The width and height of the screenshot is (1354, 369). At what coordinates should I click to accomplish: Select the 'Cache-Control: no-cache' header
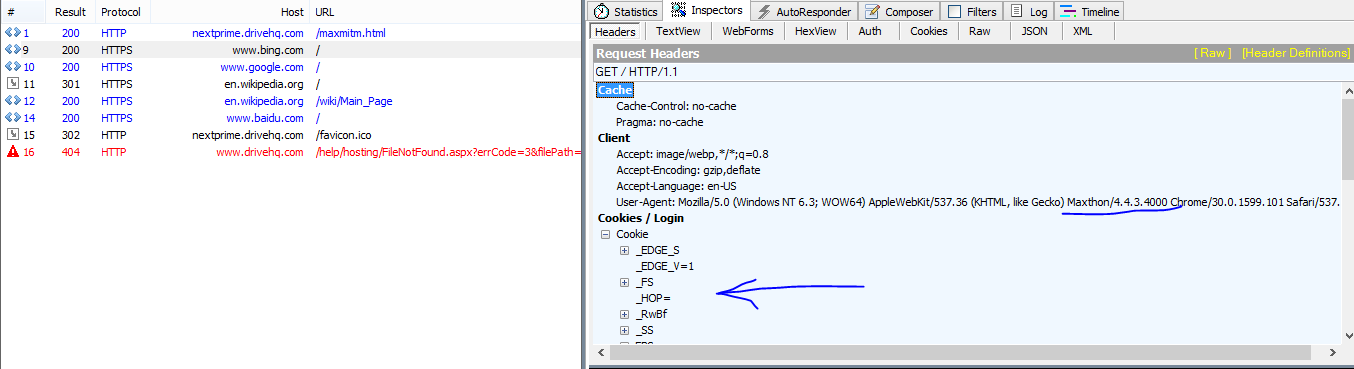676,106
